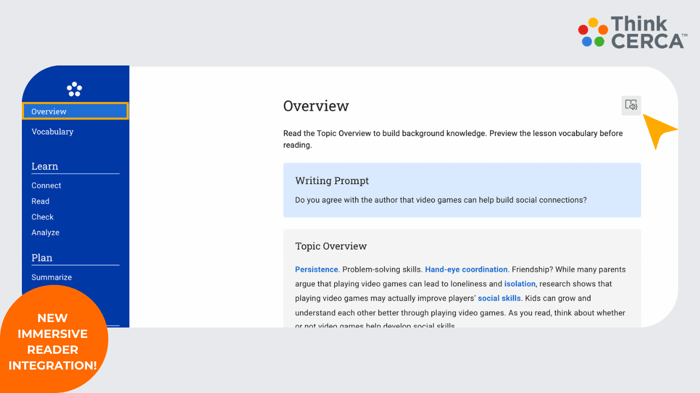Click the 'Read the Topic Overview' instructions text

453,139
